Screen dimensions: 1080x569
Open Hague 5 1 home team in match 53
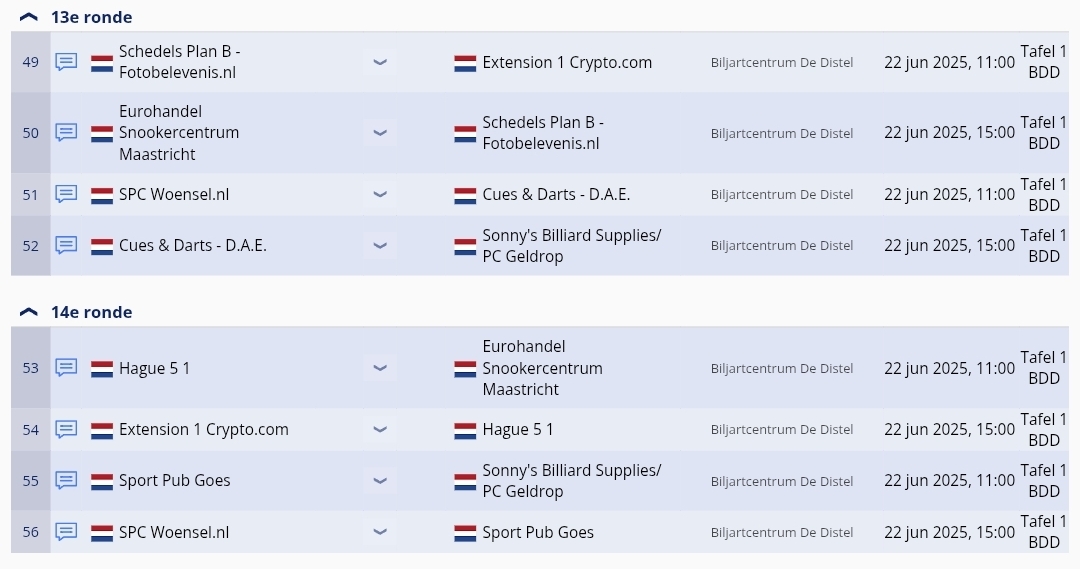tap(154, 369)
